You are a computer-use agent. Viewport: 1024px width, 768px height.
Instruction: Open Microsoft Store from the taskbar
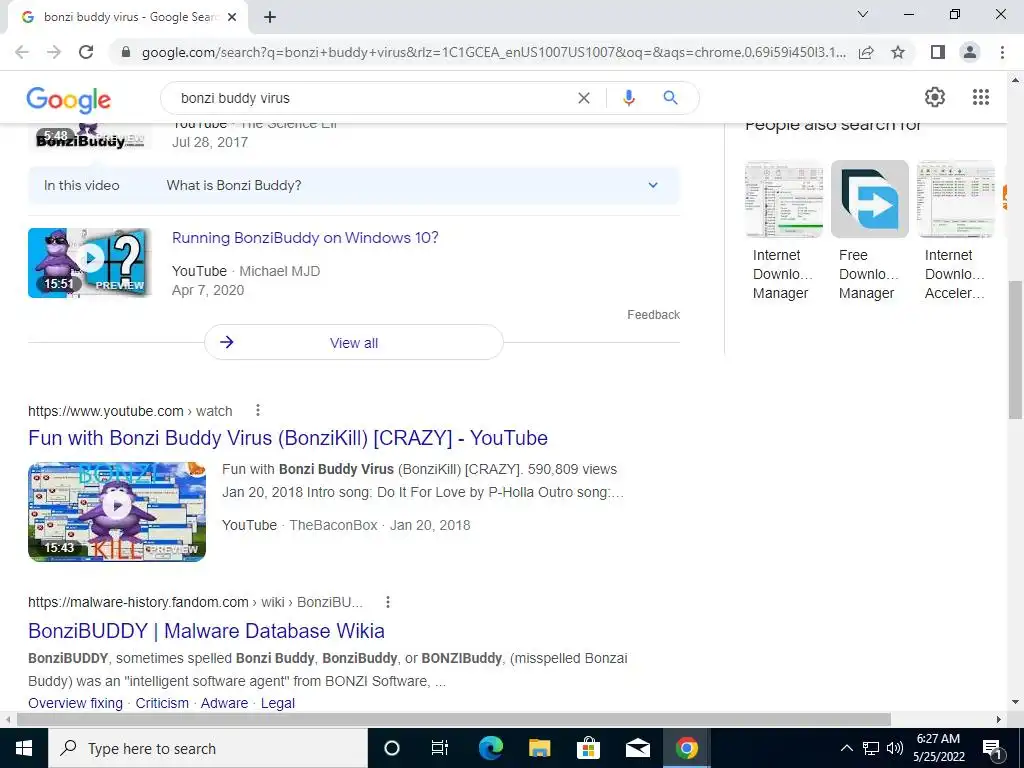(x=588, y=748)
